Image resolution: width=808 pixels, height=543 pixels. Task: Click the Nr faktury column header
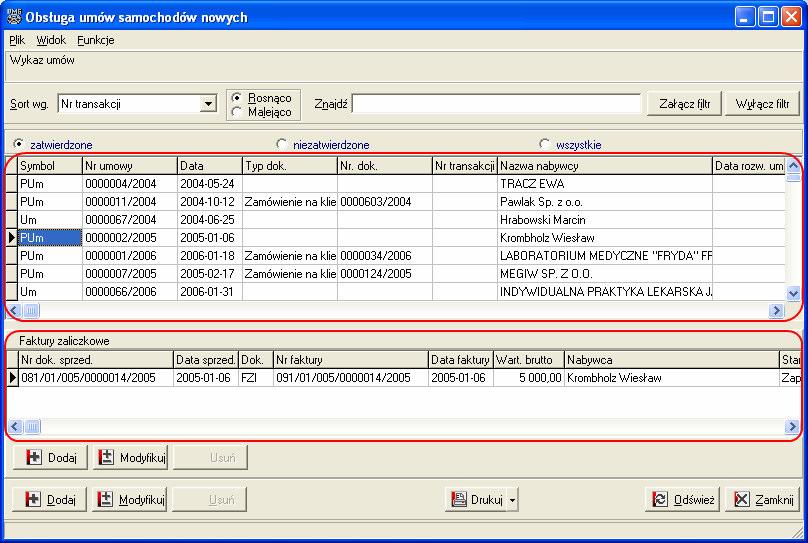[350, 360]
